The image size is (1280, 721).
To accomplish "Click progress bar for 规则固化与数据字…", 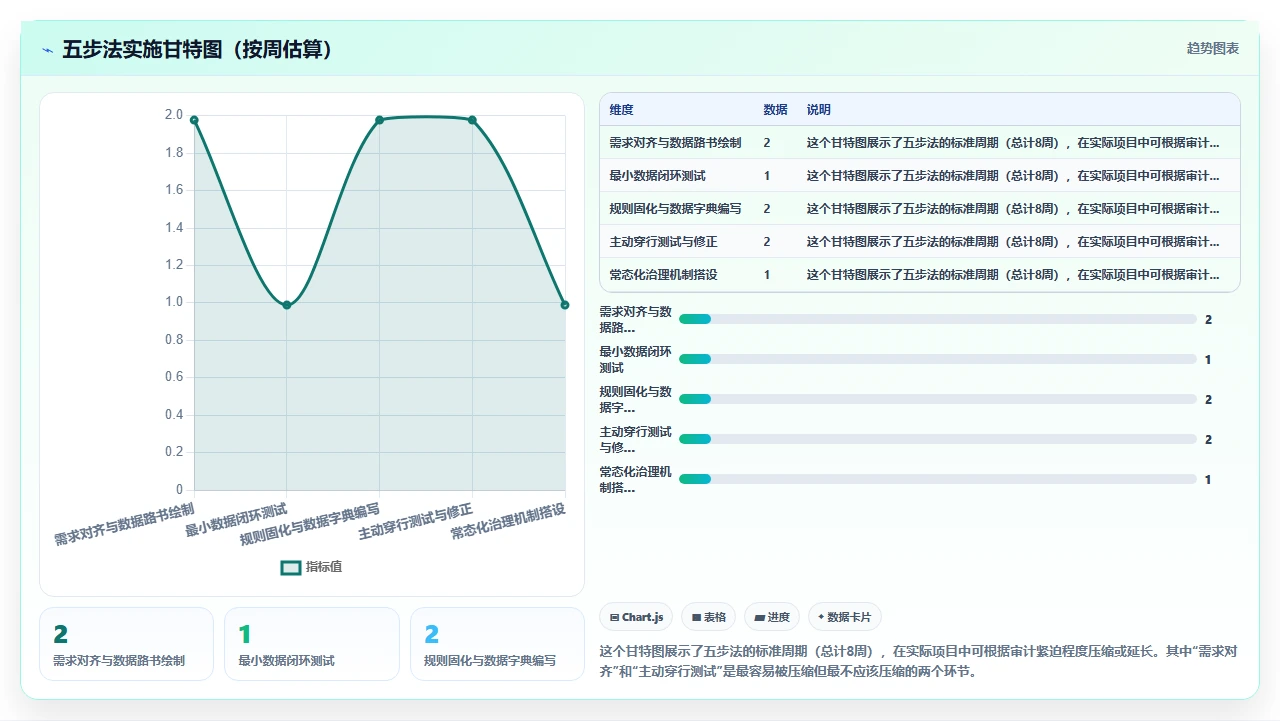I will tap(938, 399).
